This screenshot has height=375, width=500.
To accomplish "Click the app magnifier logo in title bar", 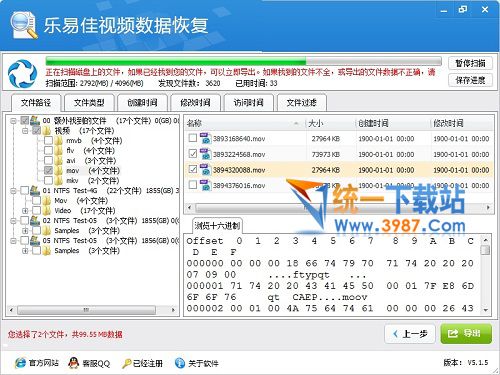I will [x=23, y=25].
